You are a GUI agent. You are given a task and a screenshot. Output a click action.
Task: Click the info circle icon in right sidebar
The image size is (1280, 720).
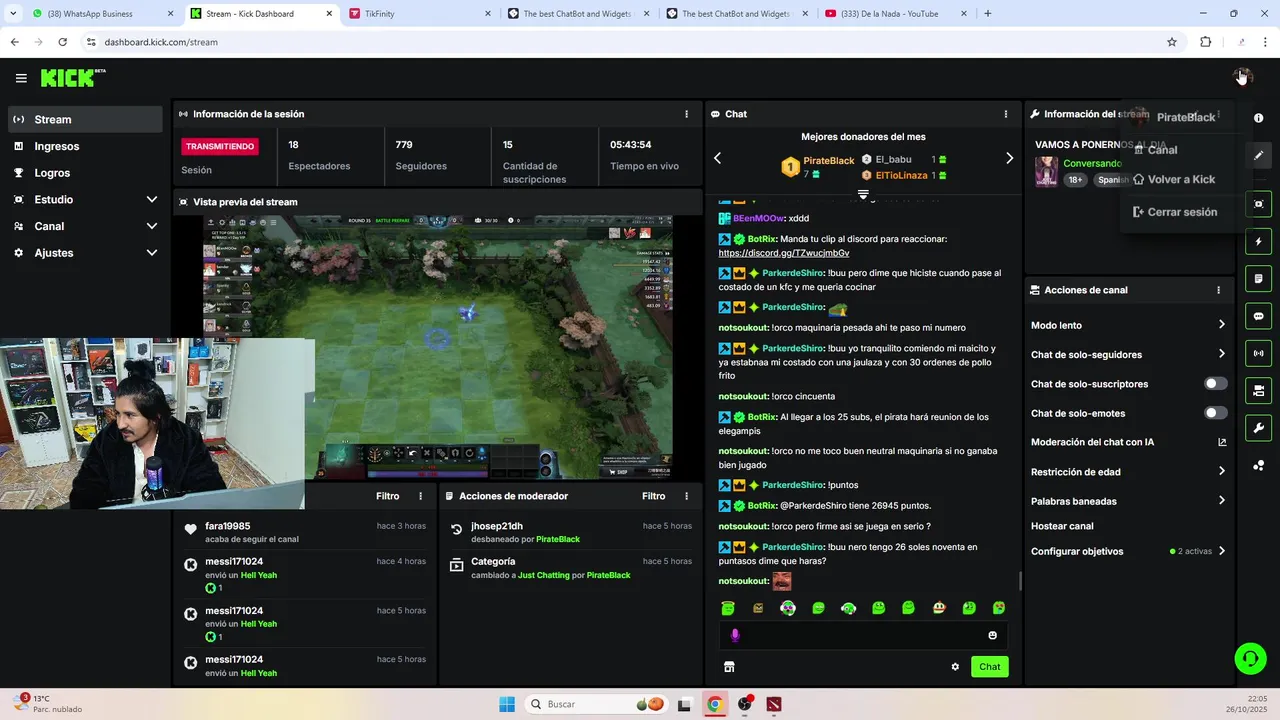coord(1258,119)
